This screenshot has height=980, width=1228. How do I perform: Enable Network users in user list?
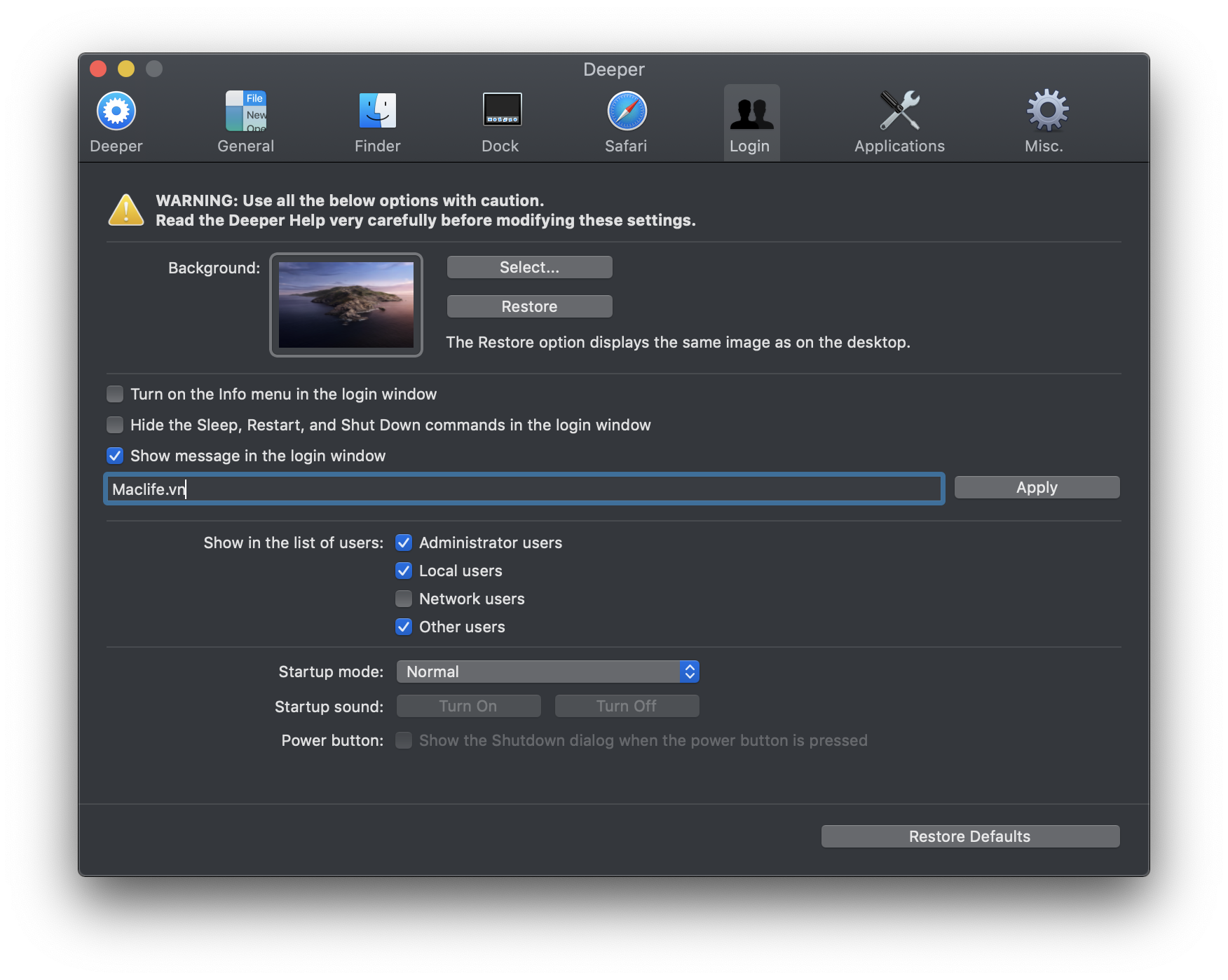coord(404,599)
